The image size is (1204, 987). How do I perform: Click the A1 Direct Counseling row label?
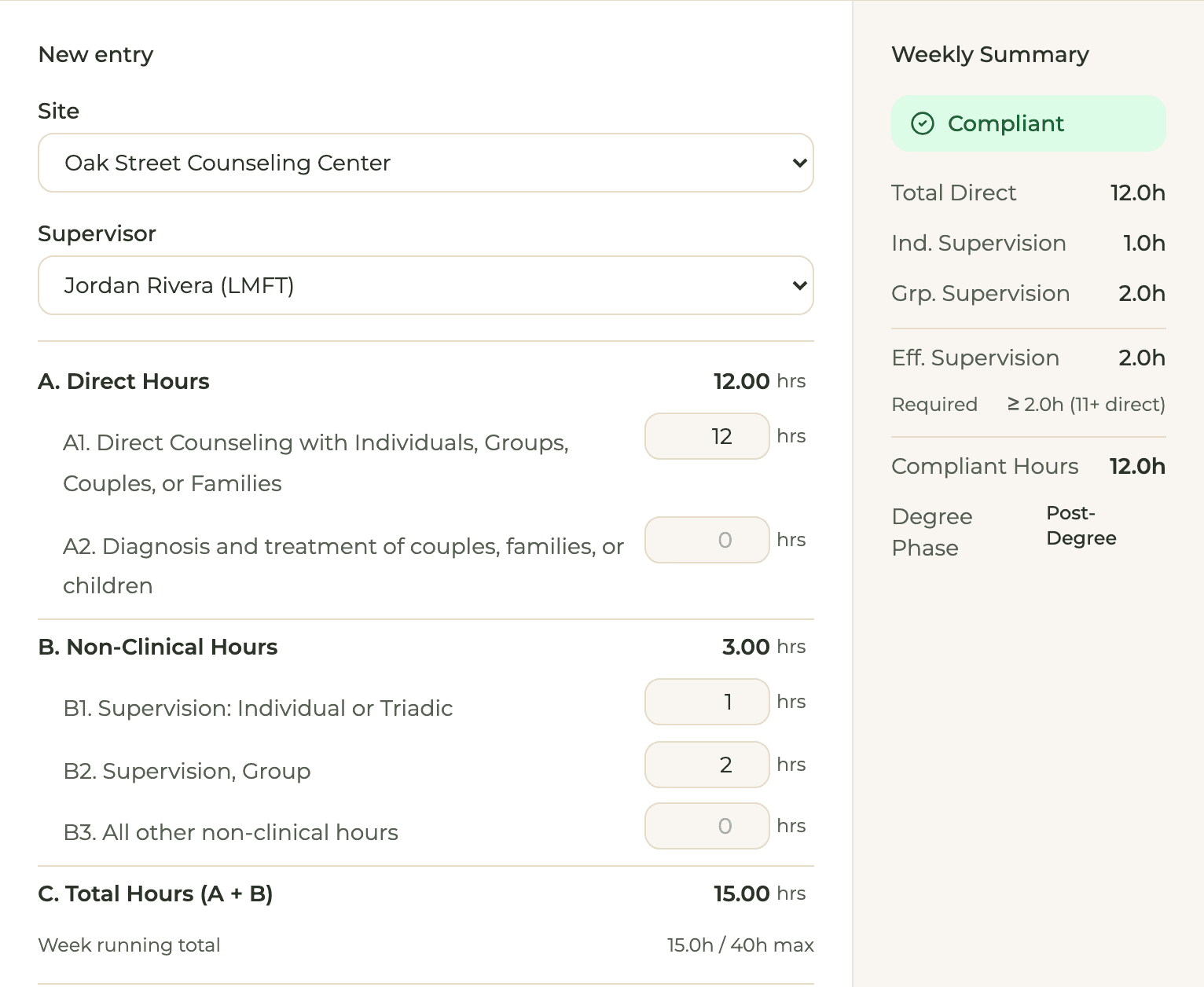[316, 463]
